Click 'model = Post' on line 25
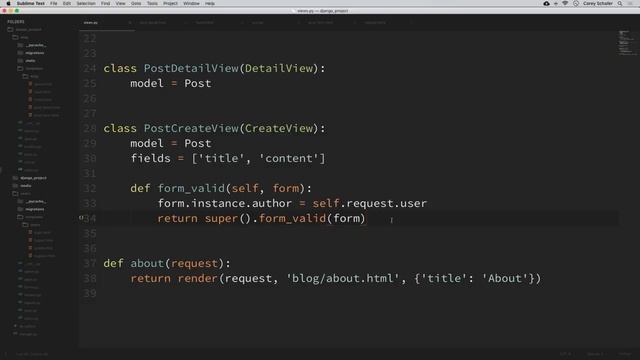 171,84
